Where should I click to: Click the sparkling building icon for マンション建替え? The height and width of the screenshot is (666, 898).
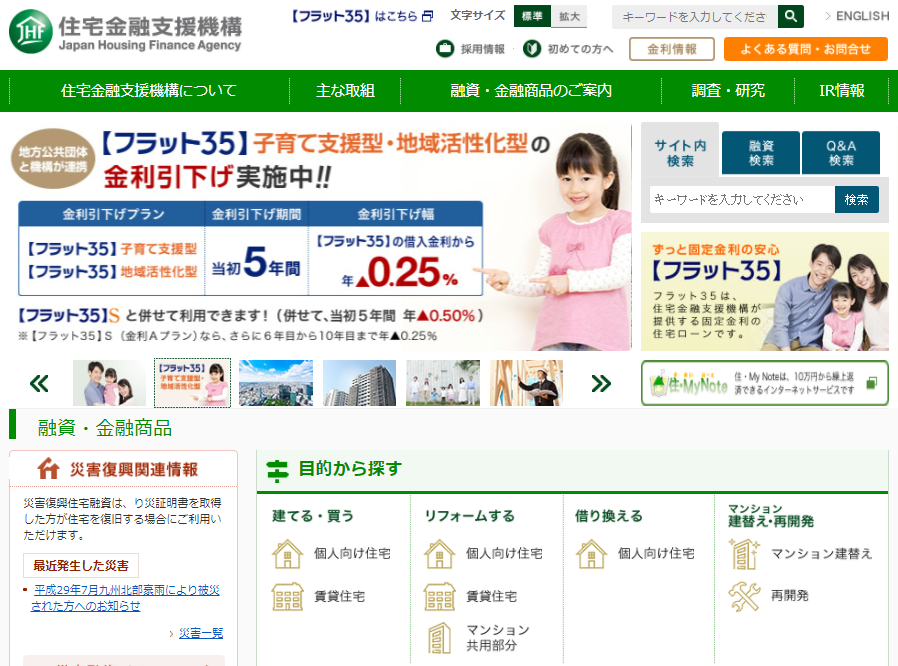744,554
